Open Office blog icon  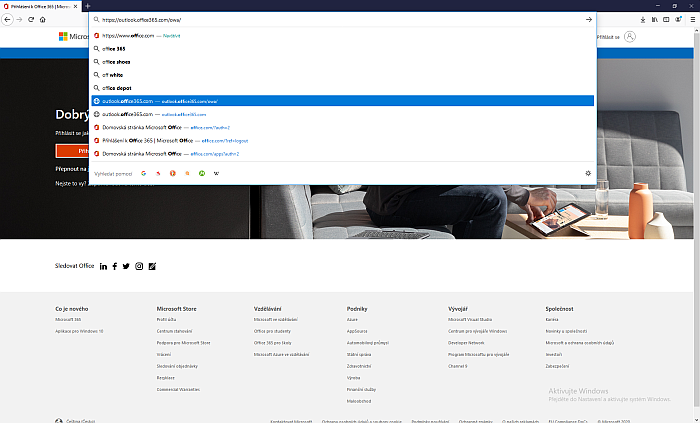click(x=152, y=266)
